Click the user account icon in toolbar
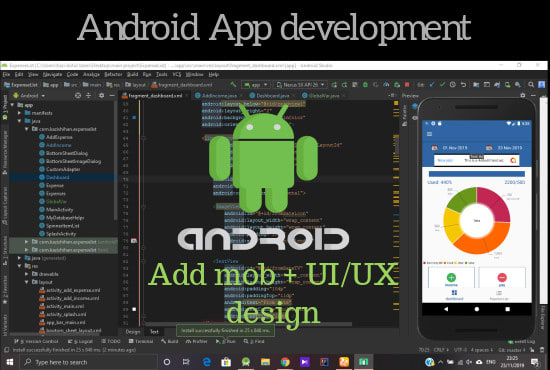The height and width of the screenshot is (370, 550). 542,85
